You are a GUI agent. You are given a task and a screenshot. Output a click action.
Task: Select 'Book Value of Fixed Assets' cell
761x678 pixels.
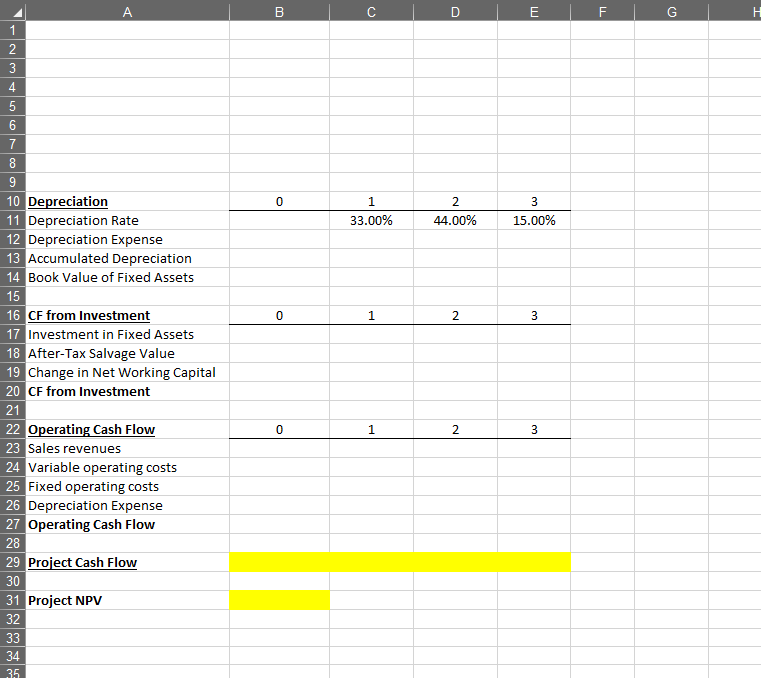point(127,277)
